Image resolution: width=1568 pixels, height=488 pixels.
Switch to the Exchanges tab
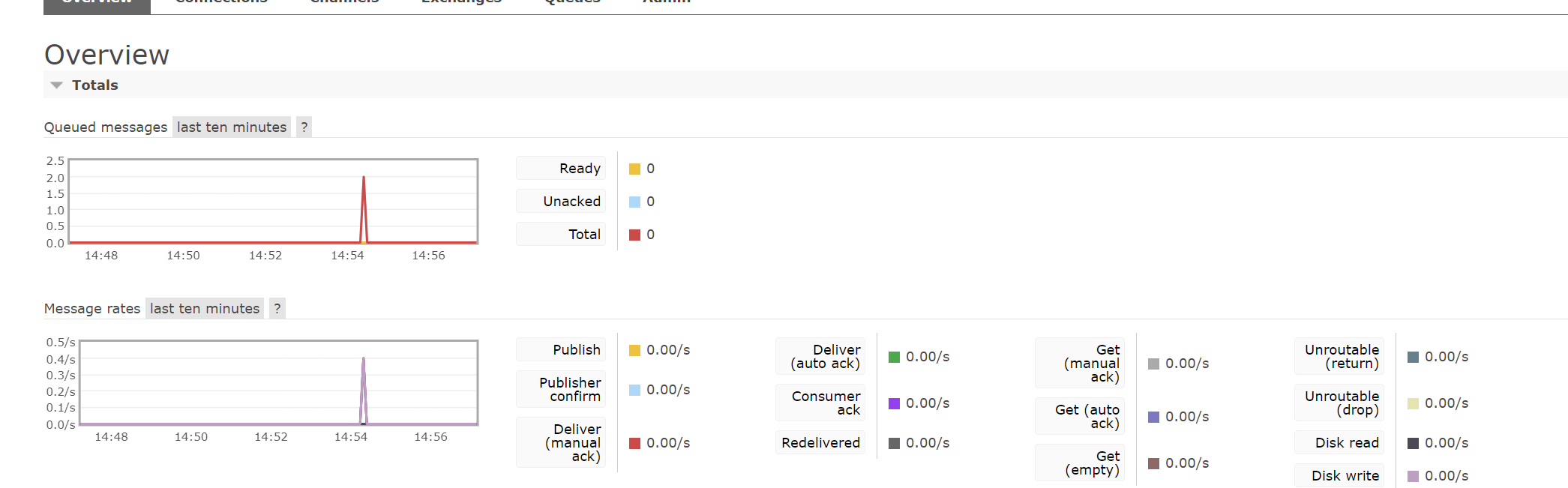[461, 4]
